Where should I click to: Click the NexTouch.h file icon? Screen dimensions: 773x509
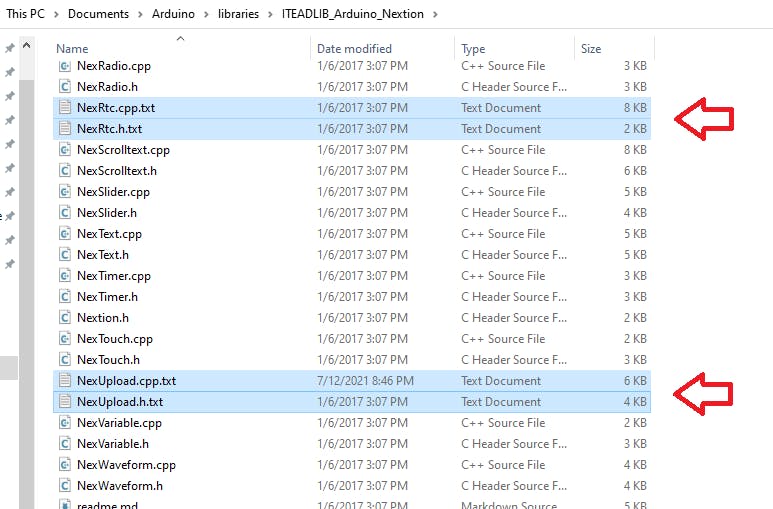(x=65, y=360)
